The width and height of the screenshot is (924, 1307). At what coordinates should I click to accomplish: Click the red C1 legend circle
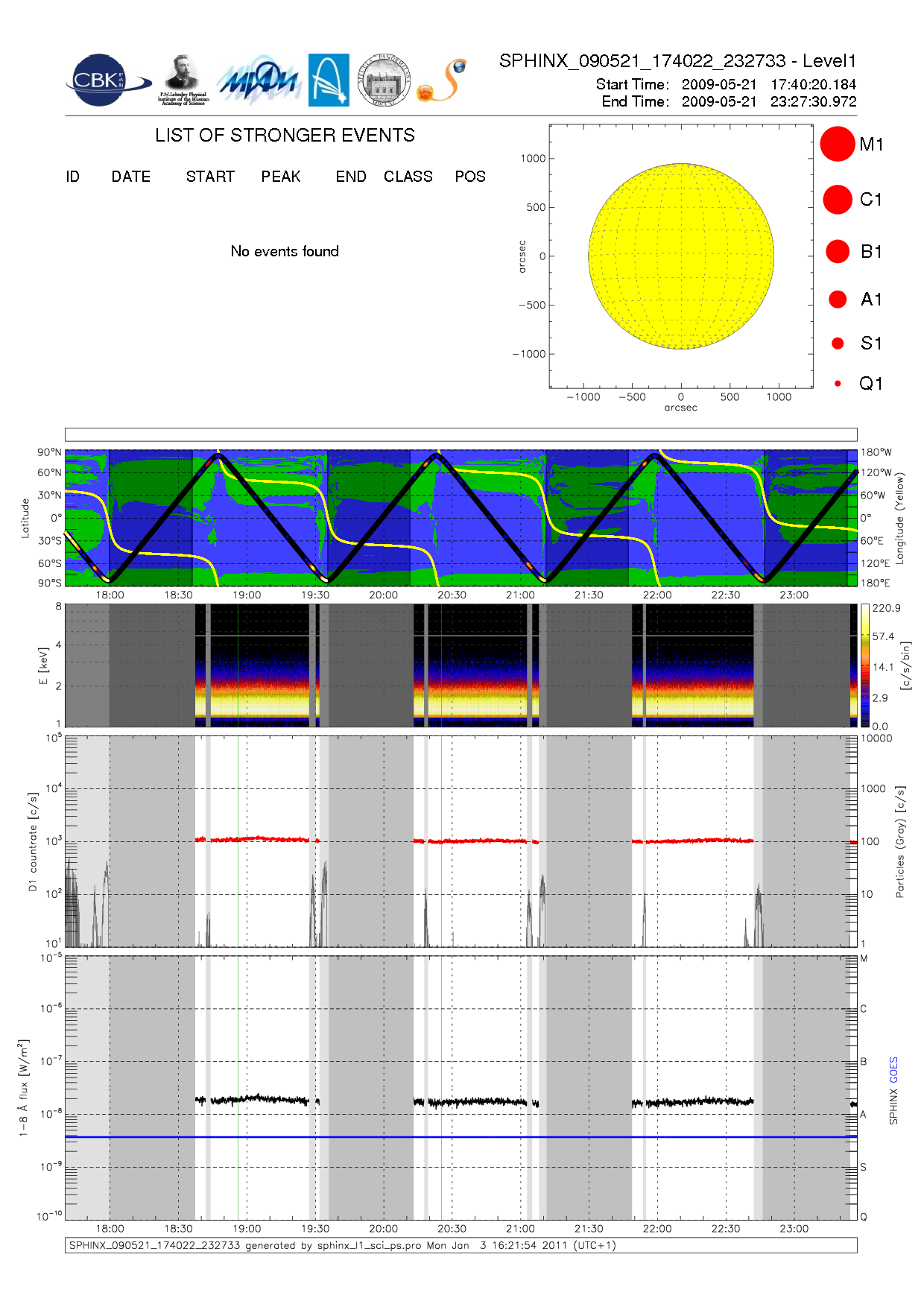pyautogui.click(x=838, y=200)
